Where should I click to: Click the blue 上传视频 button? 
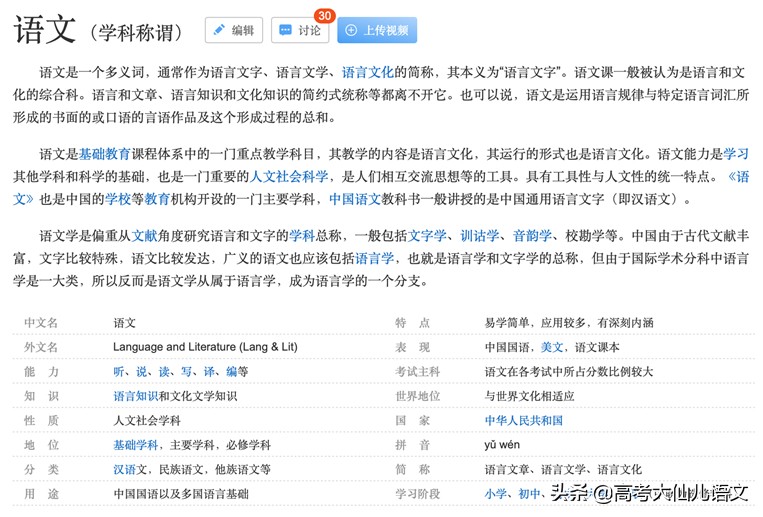377,30
